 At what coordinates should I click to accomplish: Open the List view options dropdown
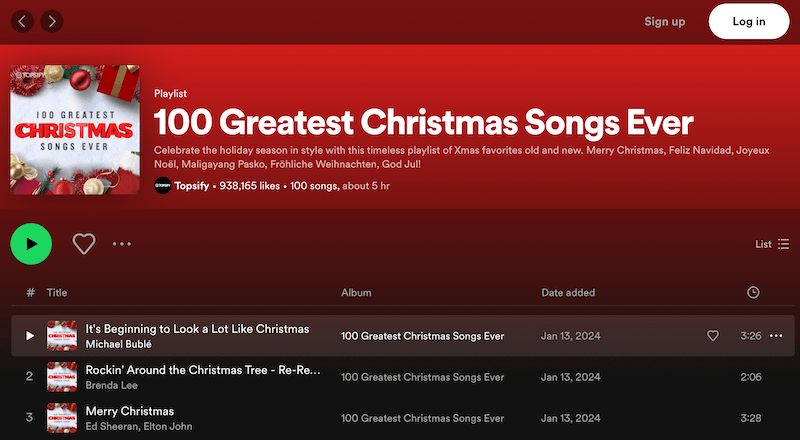tap(772, 243)
